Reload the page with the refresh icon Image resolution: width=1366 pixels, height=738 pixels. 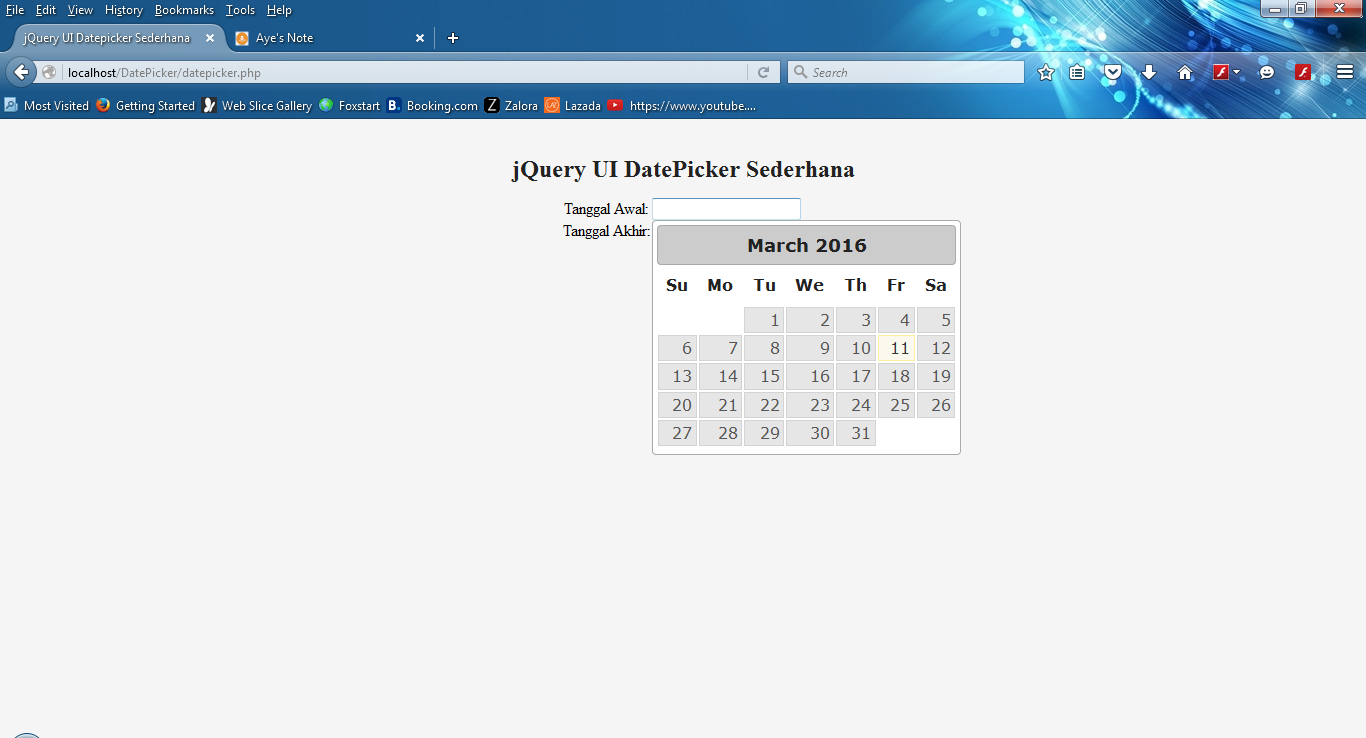[x=763, y=71]
